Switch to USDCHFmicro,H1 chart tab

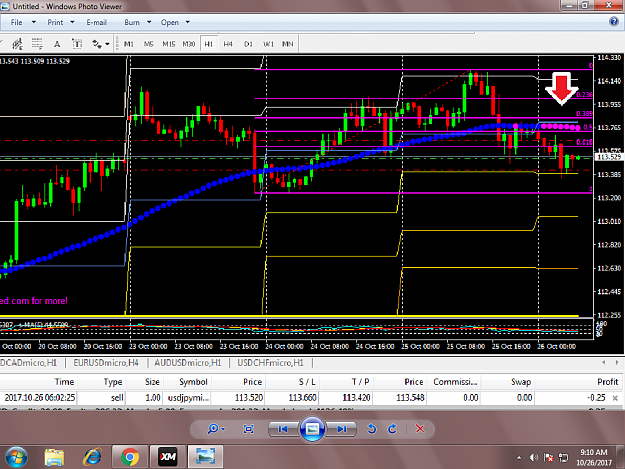[271, 363]
